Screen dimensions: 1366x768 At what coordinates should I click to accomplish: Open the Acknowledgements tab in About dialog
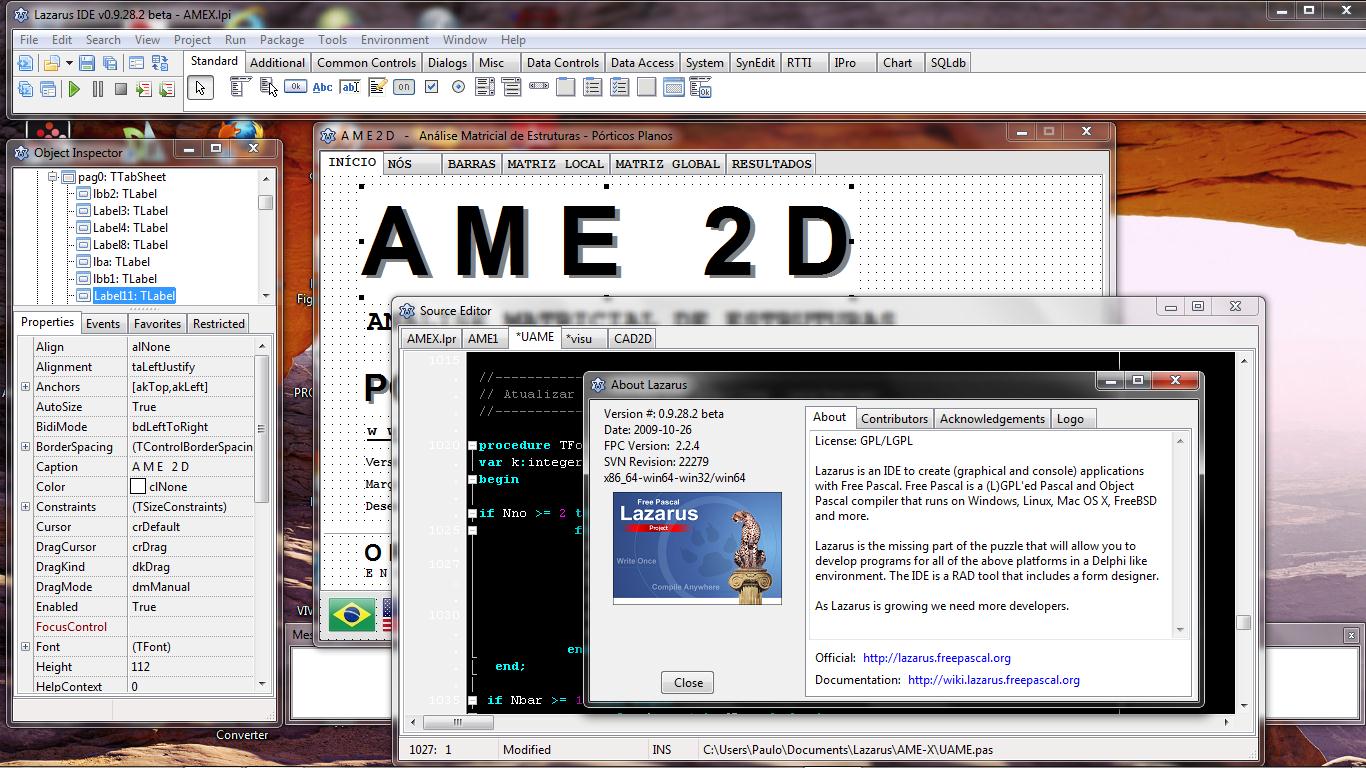[992, 419]
